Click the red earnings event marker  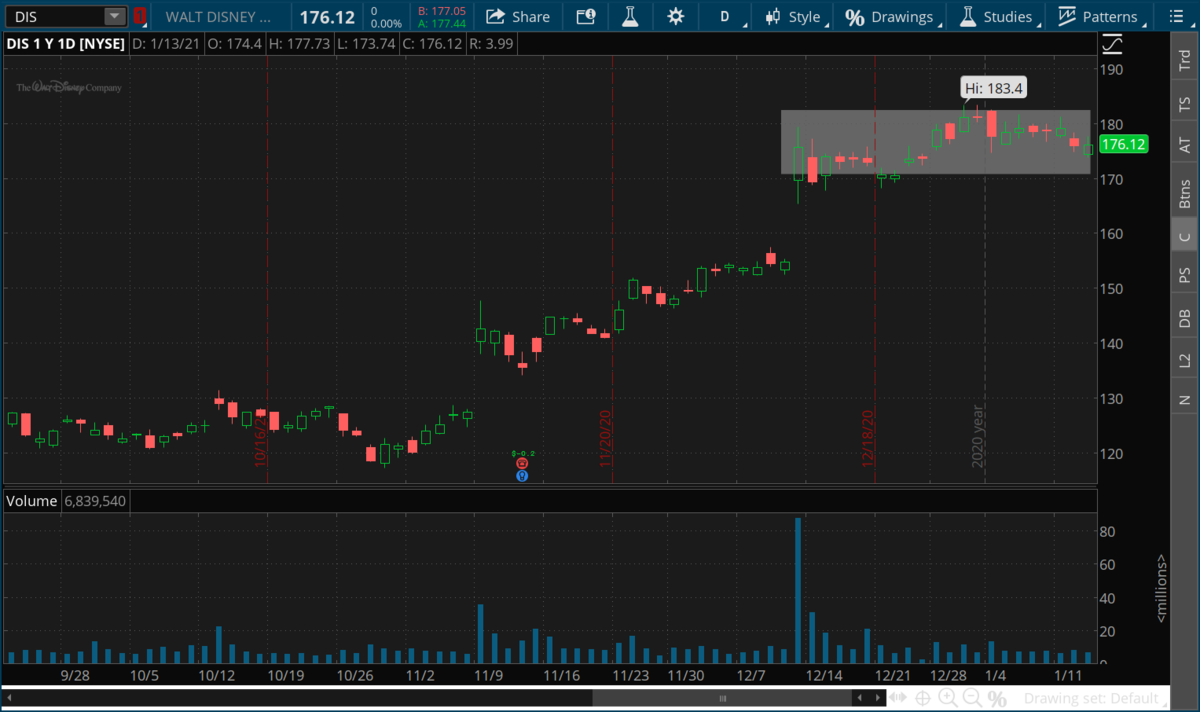click(522, 464)
